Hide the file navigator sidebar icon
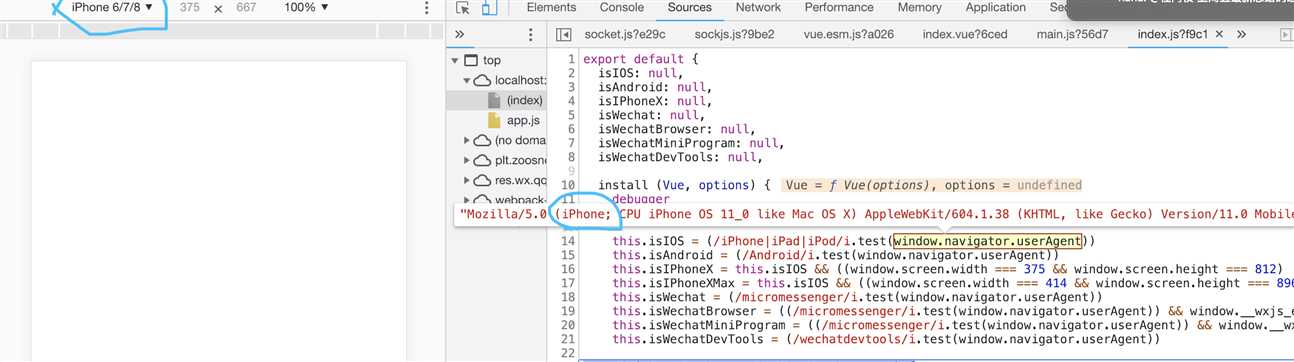This screenshot has width=1294, height=362. pos(564,34)
